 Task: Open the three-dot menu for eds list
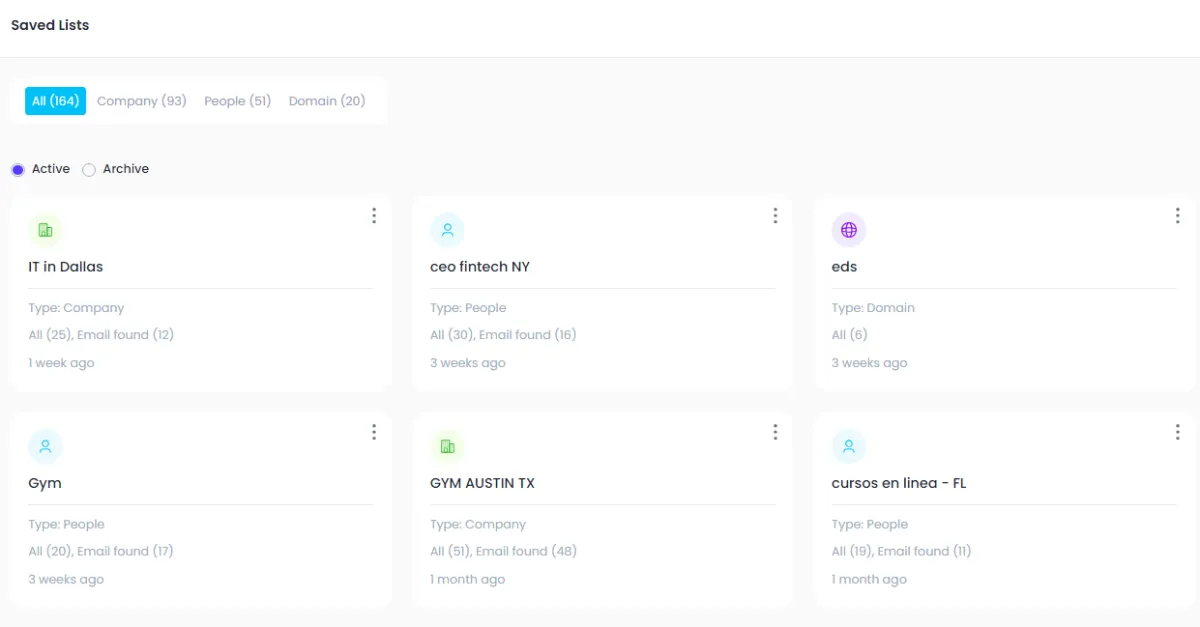tap(1177, 215)
